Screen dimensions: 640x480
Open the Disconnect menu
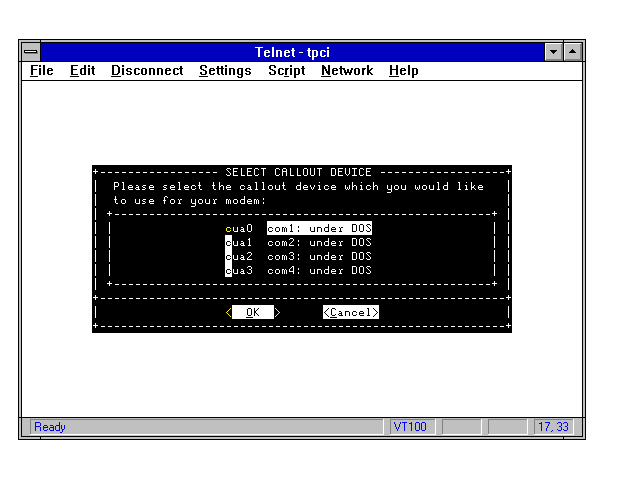[x=147, y=71]
